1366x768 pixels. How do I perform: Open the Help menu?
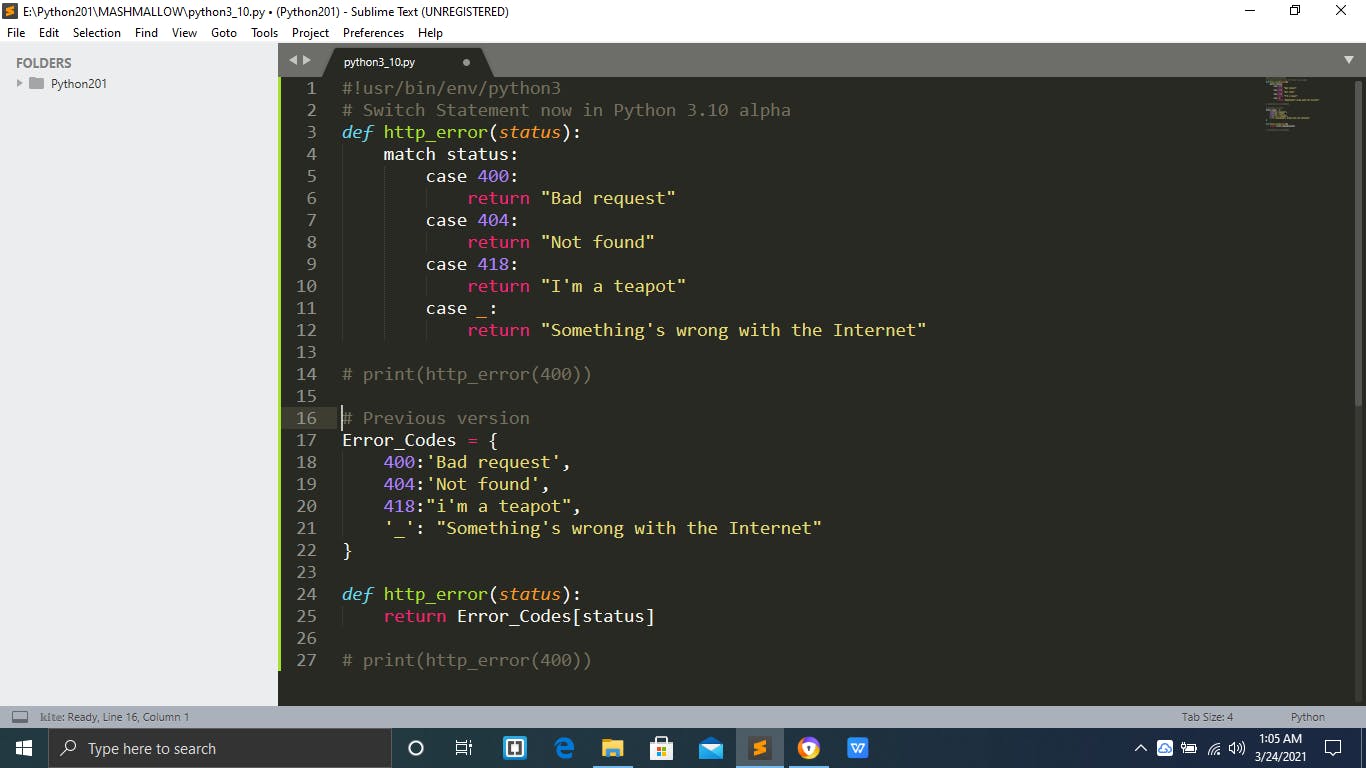coord(430,33)
